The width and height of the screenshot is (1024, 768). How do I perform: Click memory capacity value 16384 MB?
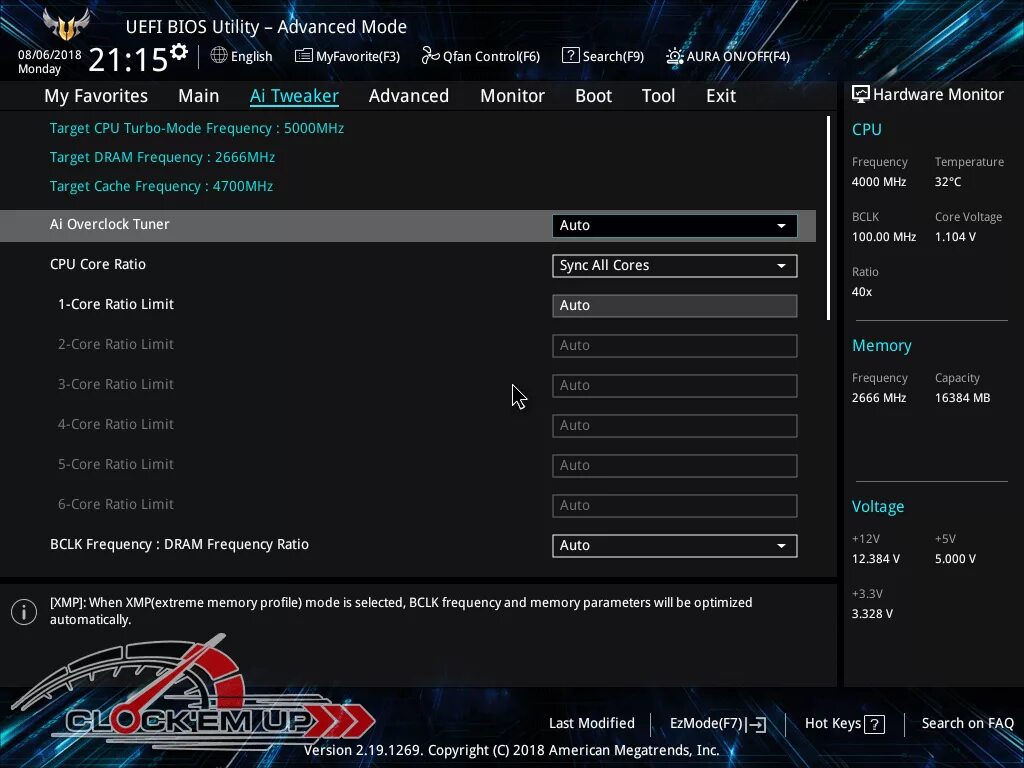[962, 398]
